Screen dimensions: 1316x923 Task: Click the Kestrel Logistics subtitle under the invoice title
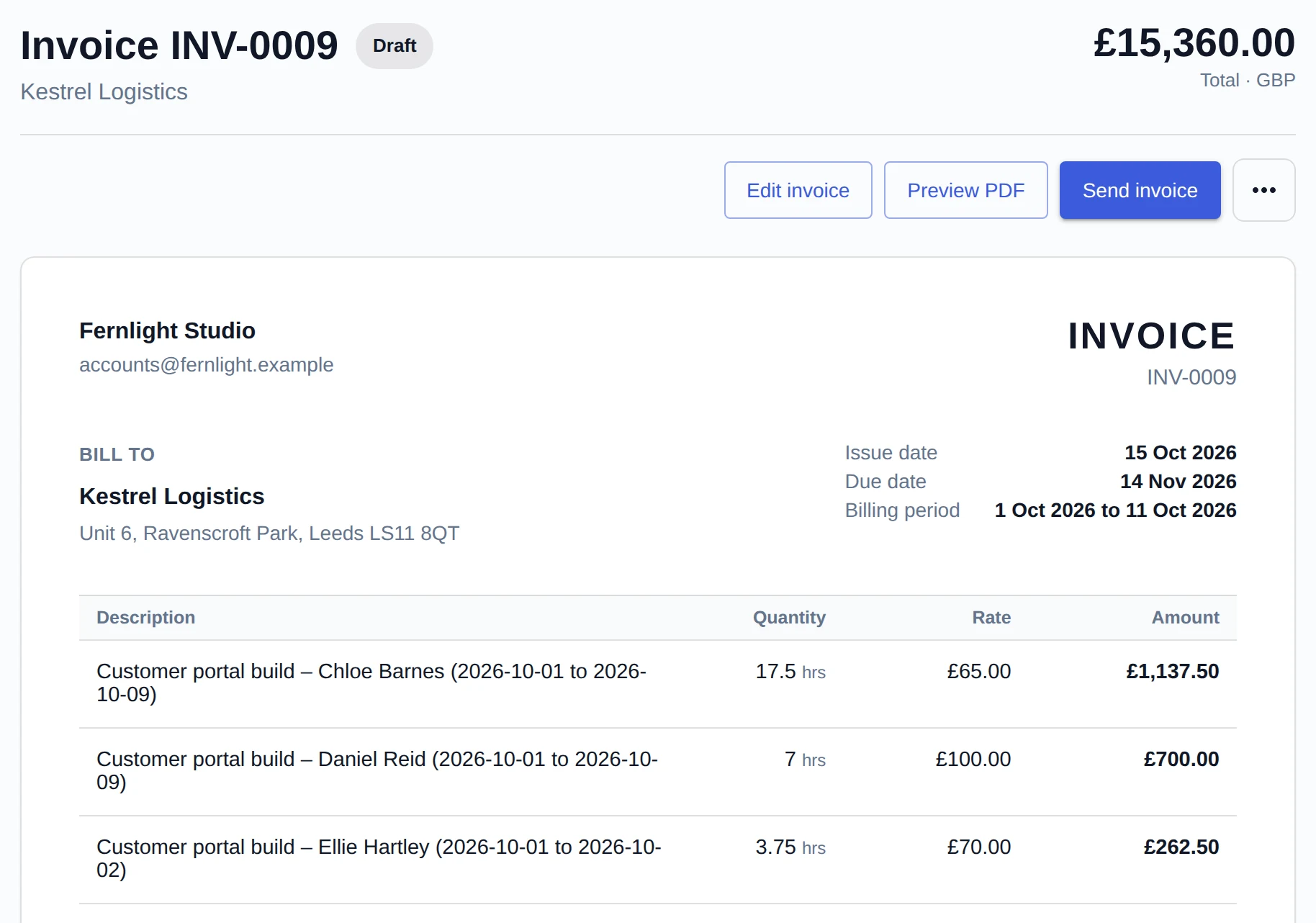tap(104, 91)
